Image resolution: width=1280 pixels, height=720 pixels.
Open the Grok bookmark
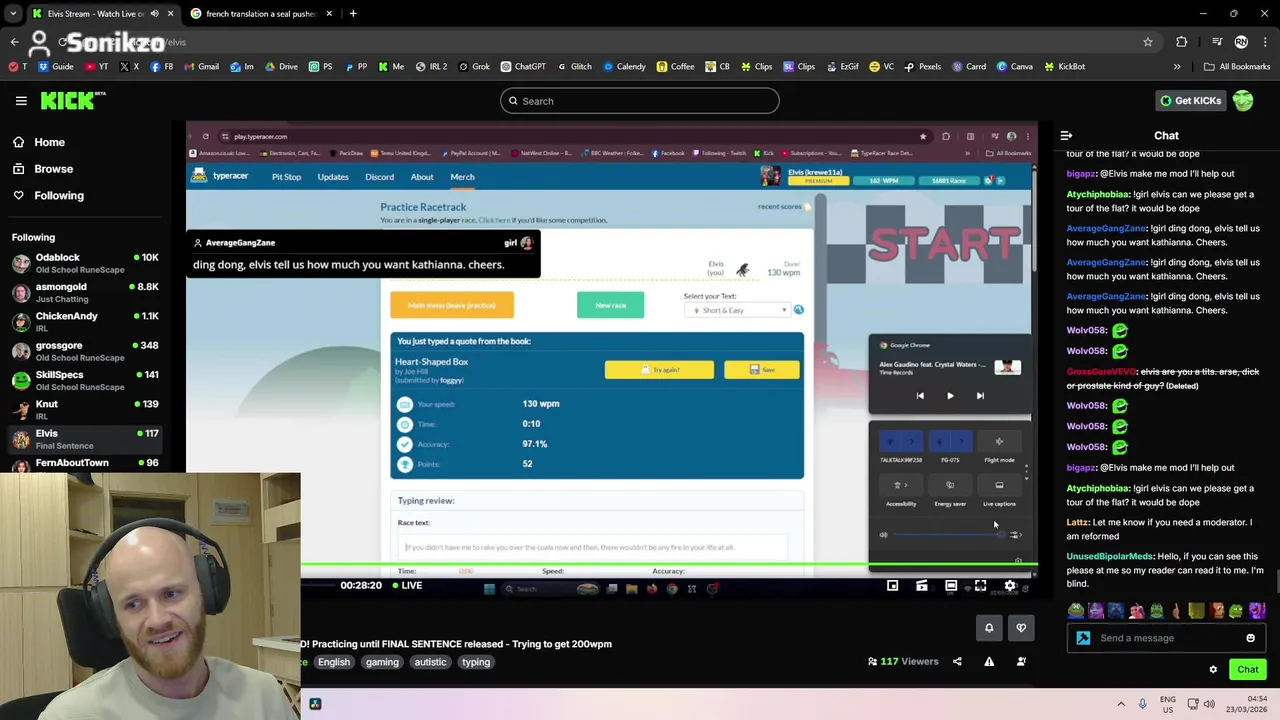(474, 67)
